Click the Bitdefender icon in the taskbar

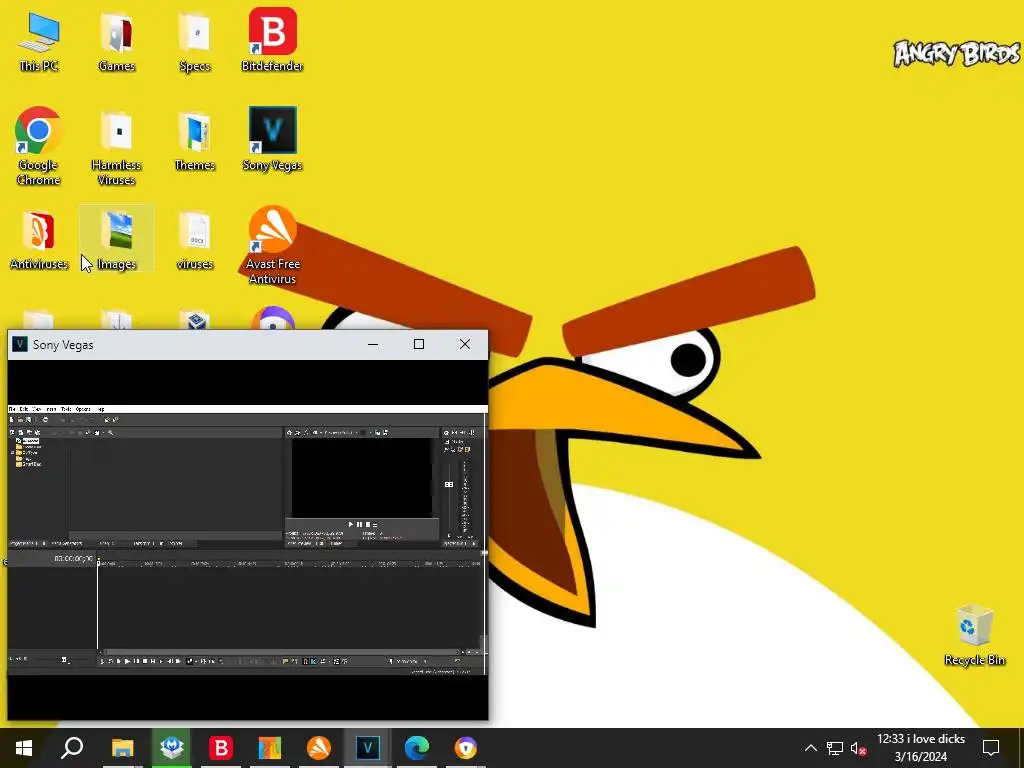221,748
